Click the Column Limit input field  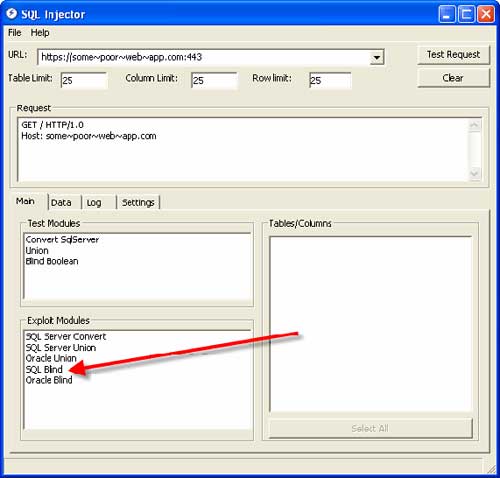pos(214,80)
